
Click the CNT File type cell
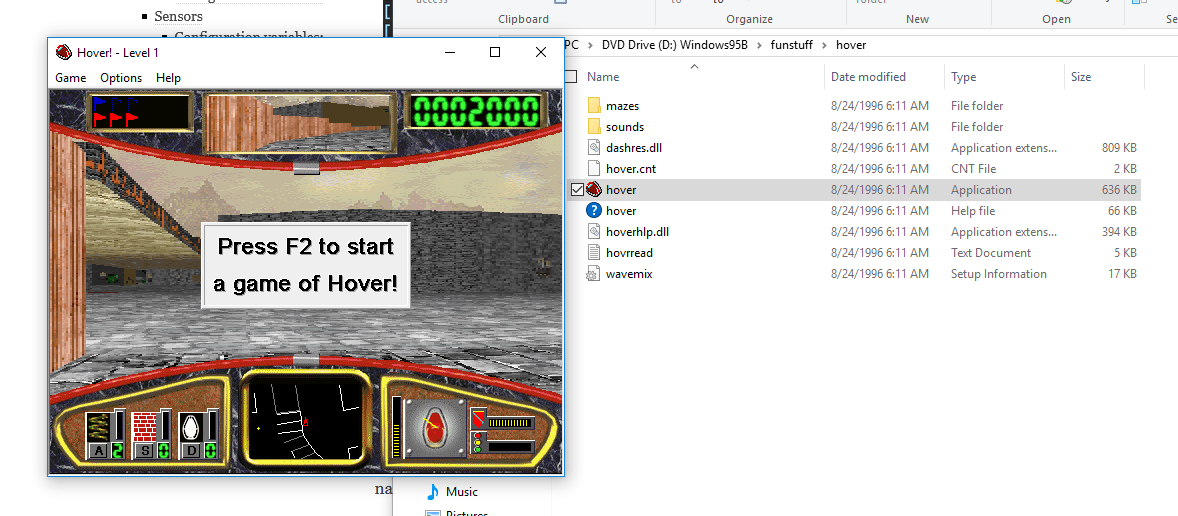tap(974, 169)
